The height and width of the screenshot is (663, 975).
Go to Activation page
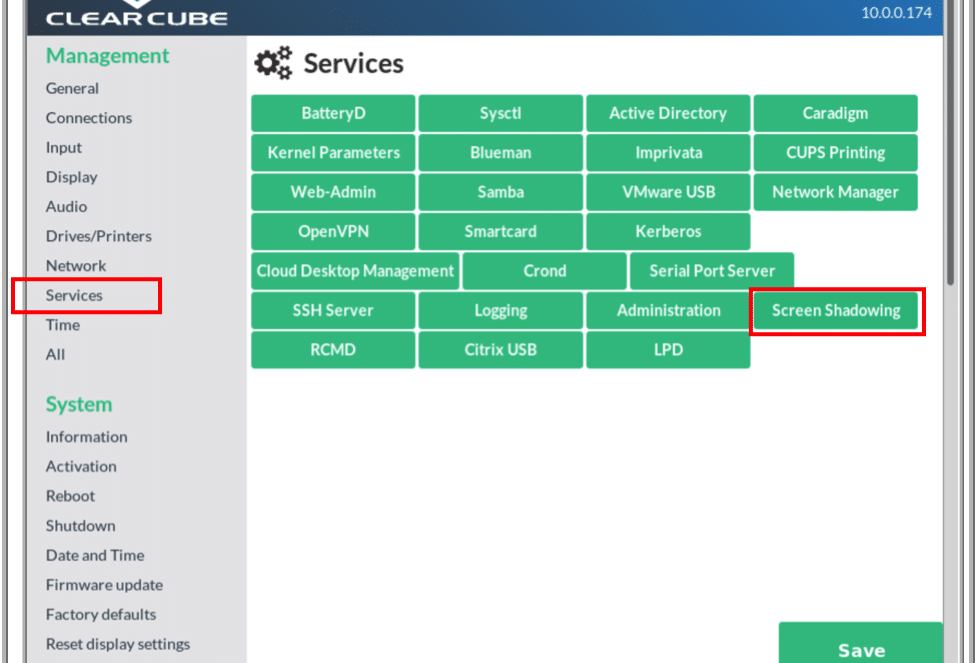[x=81, y=466]
